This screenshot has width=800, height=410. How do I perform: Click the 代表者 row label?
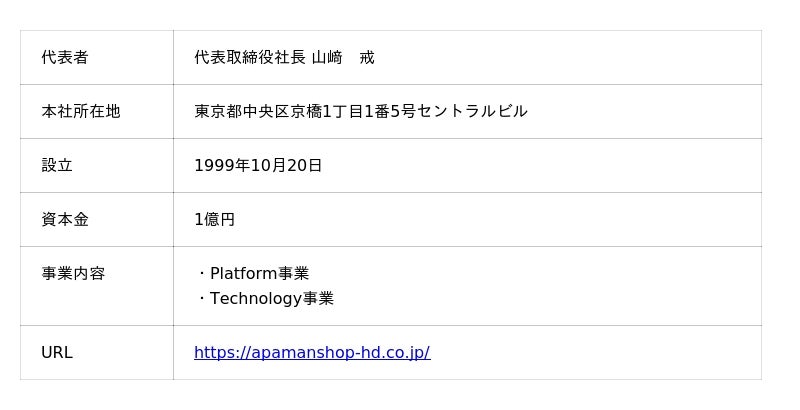click(65, 57)
